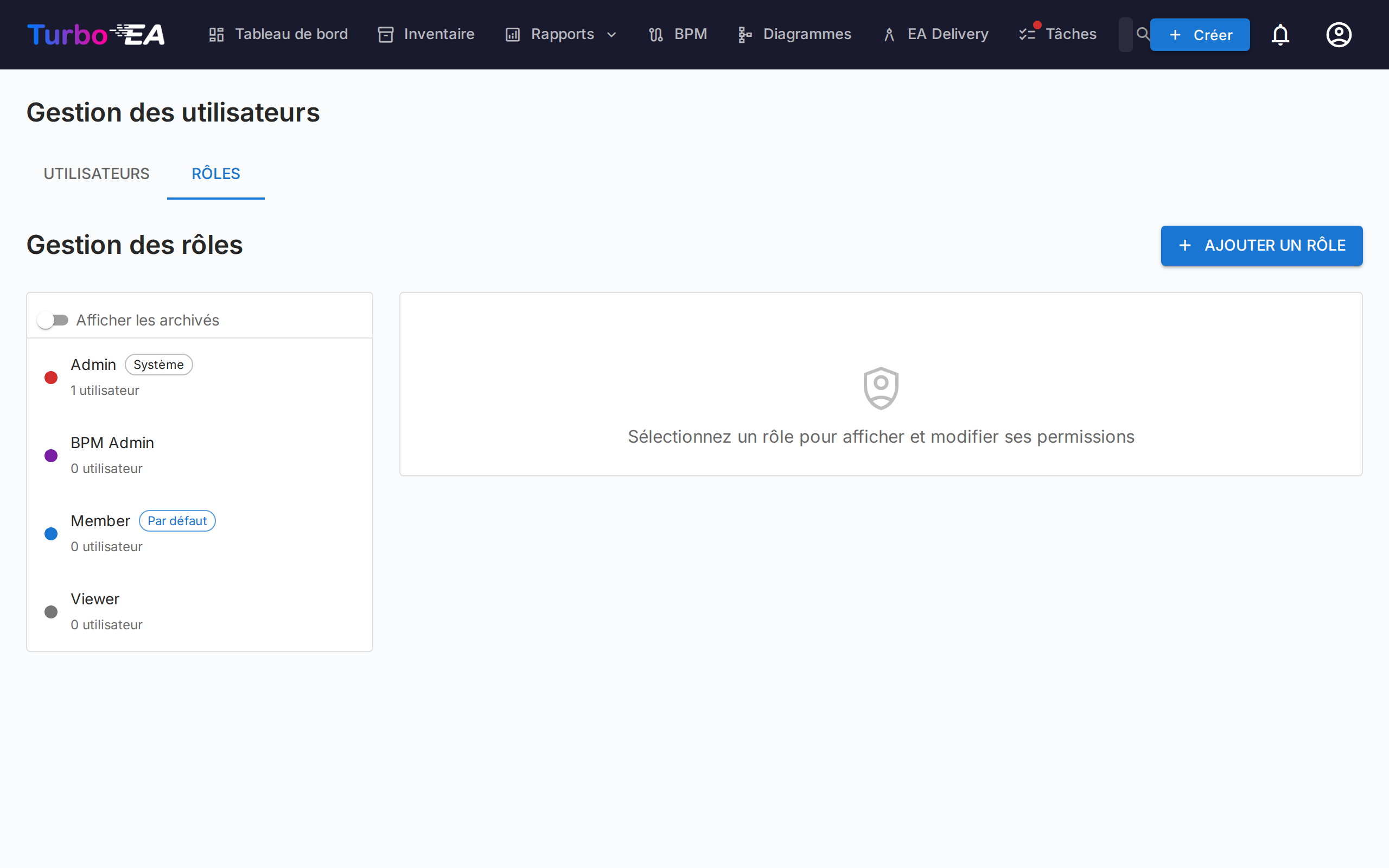Screen dimensions: 1389x868
Task: Click the red Admin role color dot
Action: tap(50, 377)
